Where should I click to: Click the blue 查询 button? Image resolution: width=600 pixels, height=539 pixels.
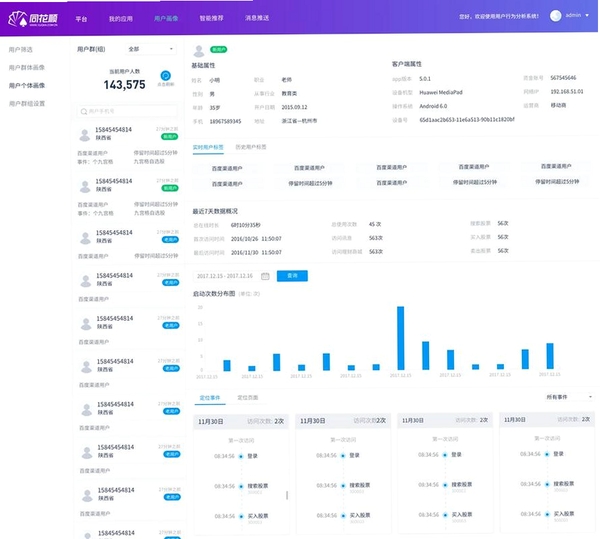pyautogui.click(x=292, y=276)
